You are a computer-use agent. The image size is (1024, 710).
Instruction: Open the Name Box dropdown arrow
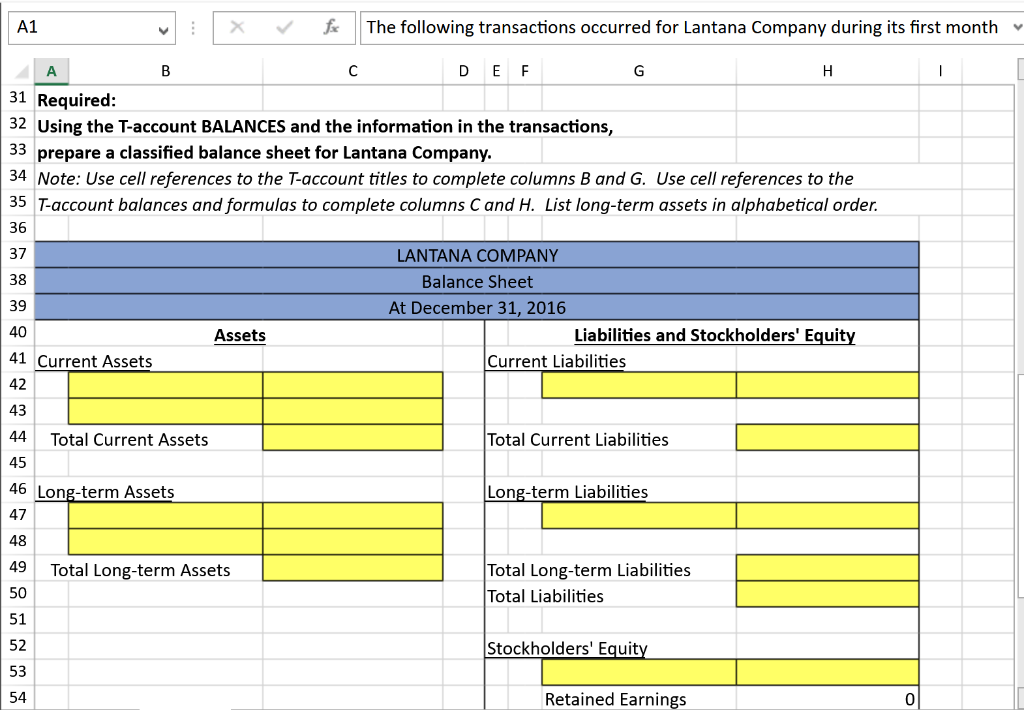point(161,27)
